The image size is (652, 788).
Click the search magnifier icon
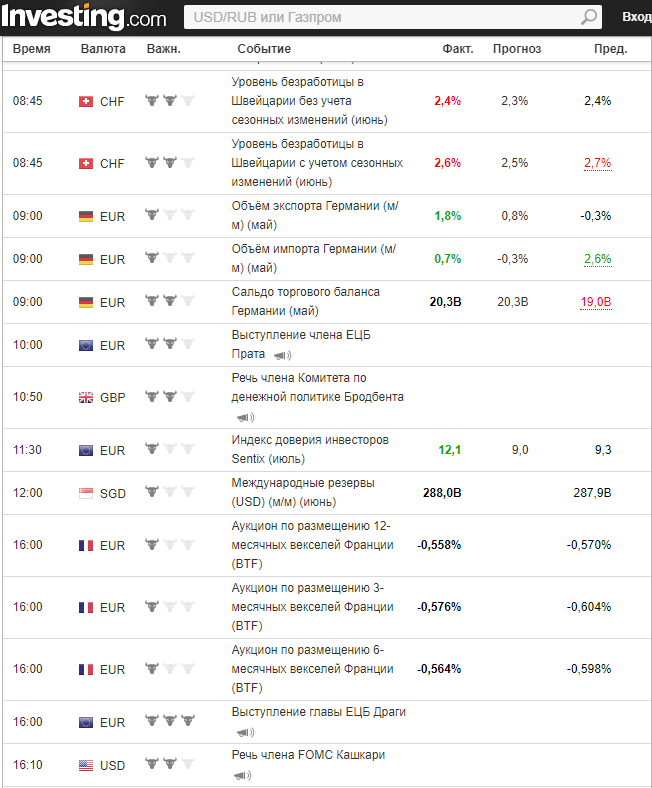(589, 17)
